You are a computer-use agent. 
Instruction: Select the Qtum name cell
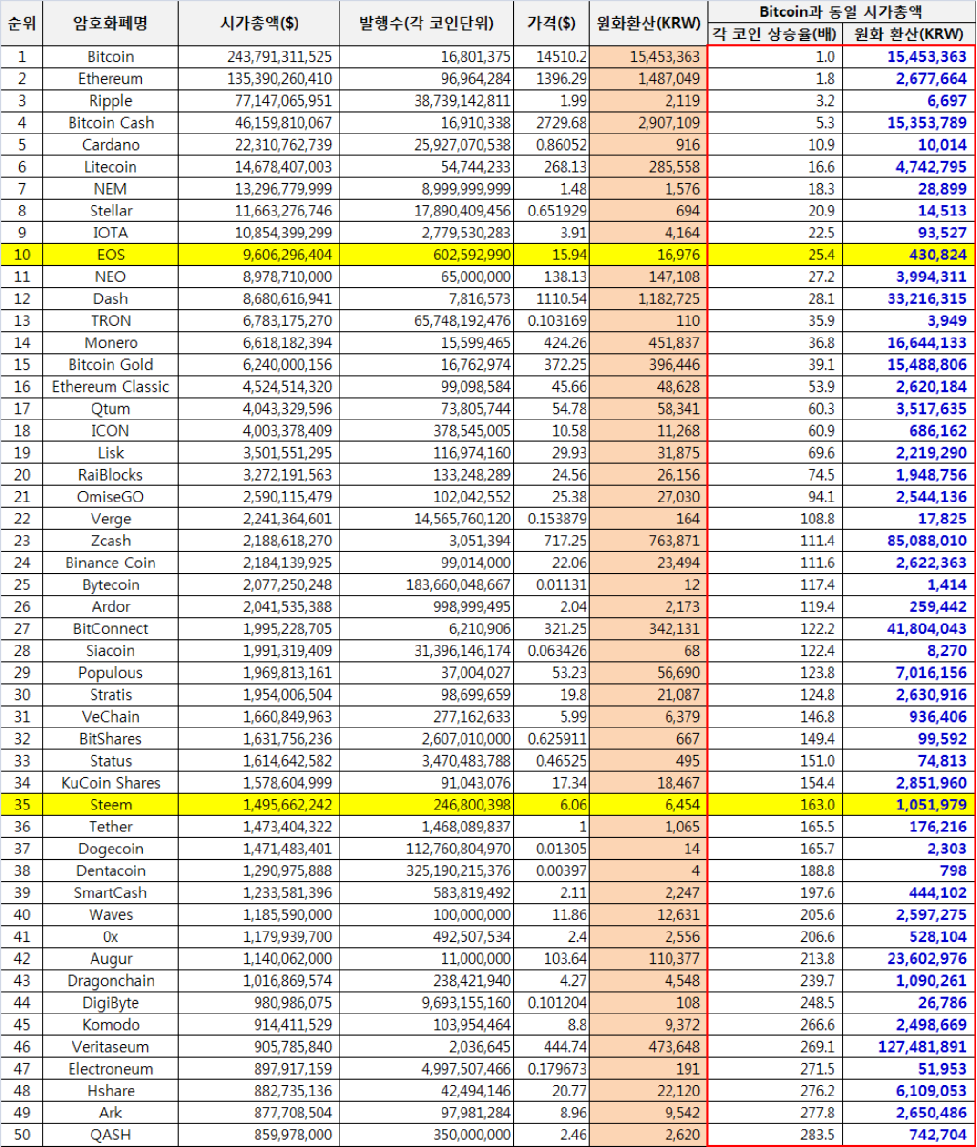(110, 408)
